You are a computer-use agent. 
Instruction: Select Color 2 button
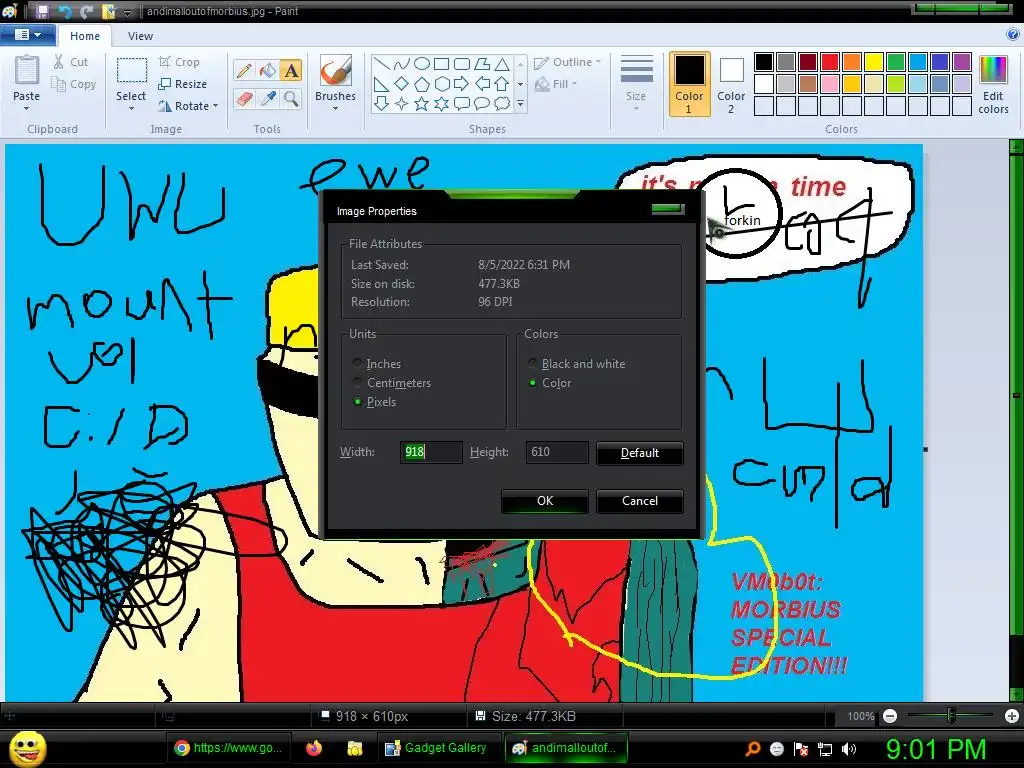tap(731, 84)
